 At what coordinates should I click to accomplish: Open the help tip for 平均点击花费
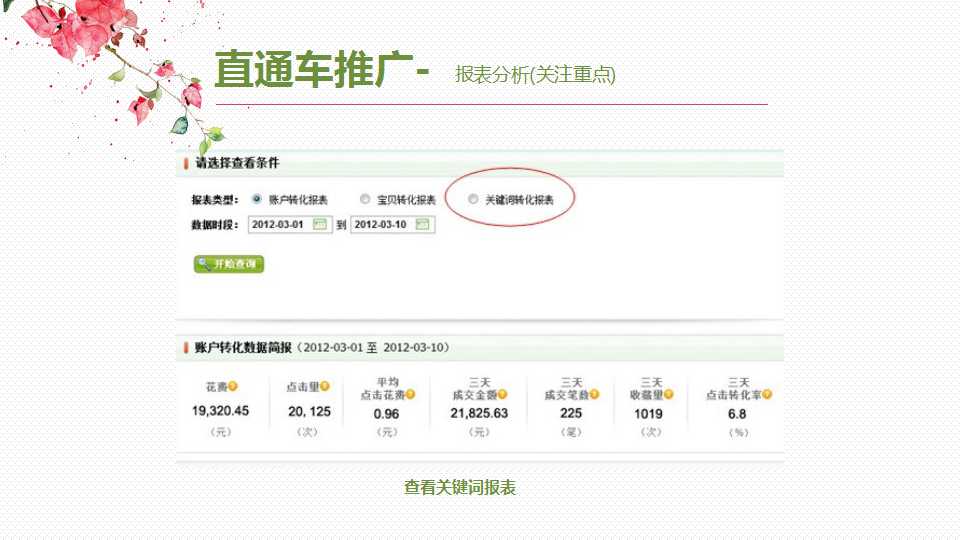tap(410, 395)
